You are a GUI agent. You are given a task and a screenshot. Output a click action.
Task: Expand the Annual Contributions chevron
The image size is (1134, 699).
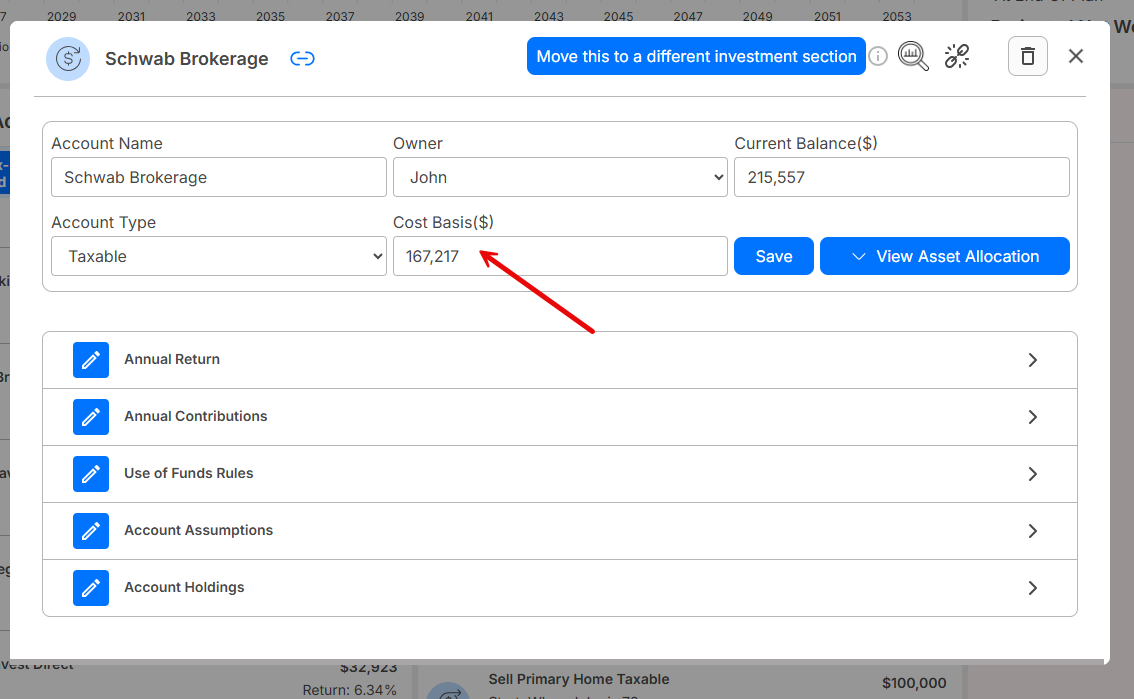click(1033, 417)
